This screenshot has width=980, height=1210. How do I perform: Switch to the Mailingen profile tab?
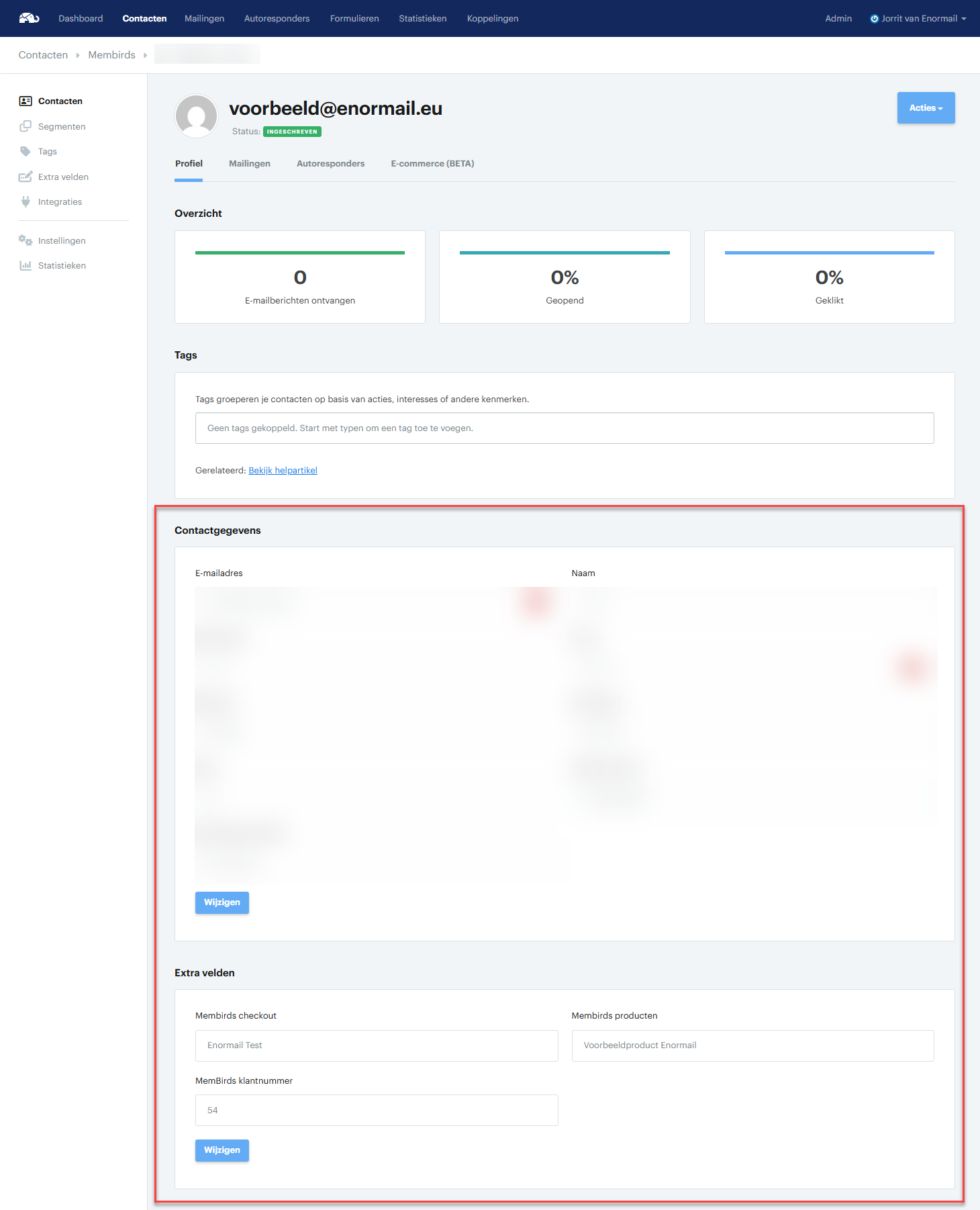(250, 164)
